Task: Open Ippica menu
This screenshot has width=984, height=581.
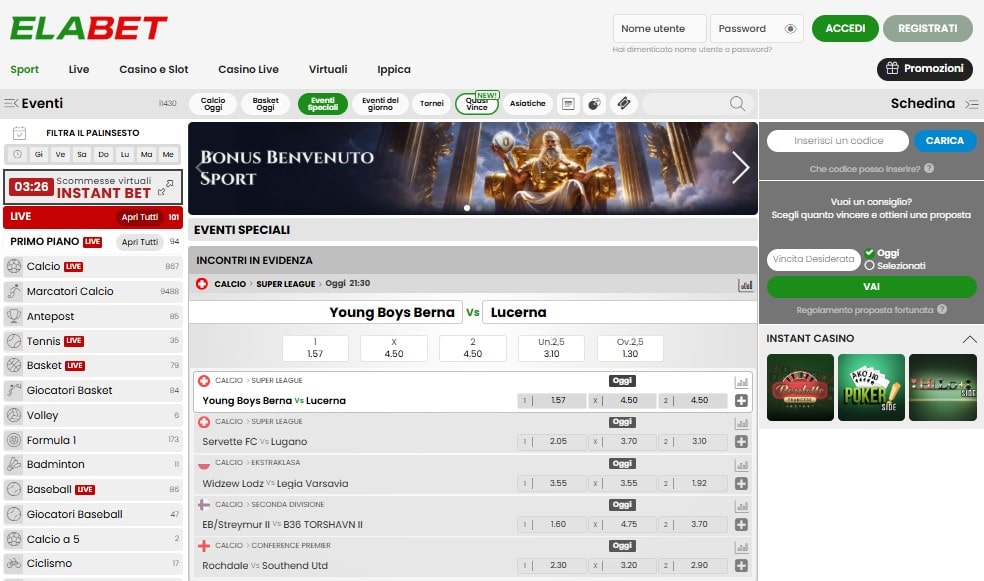Action: (393, 70)
